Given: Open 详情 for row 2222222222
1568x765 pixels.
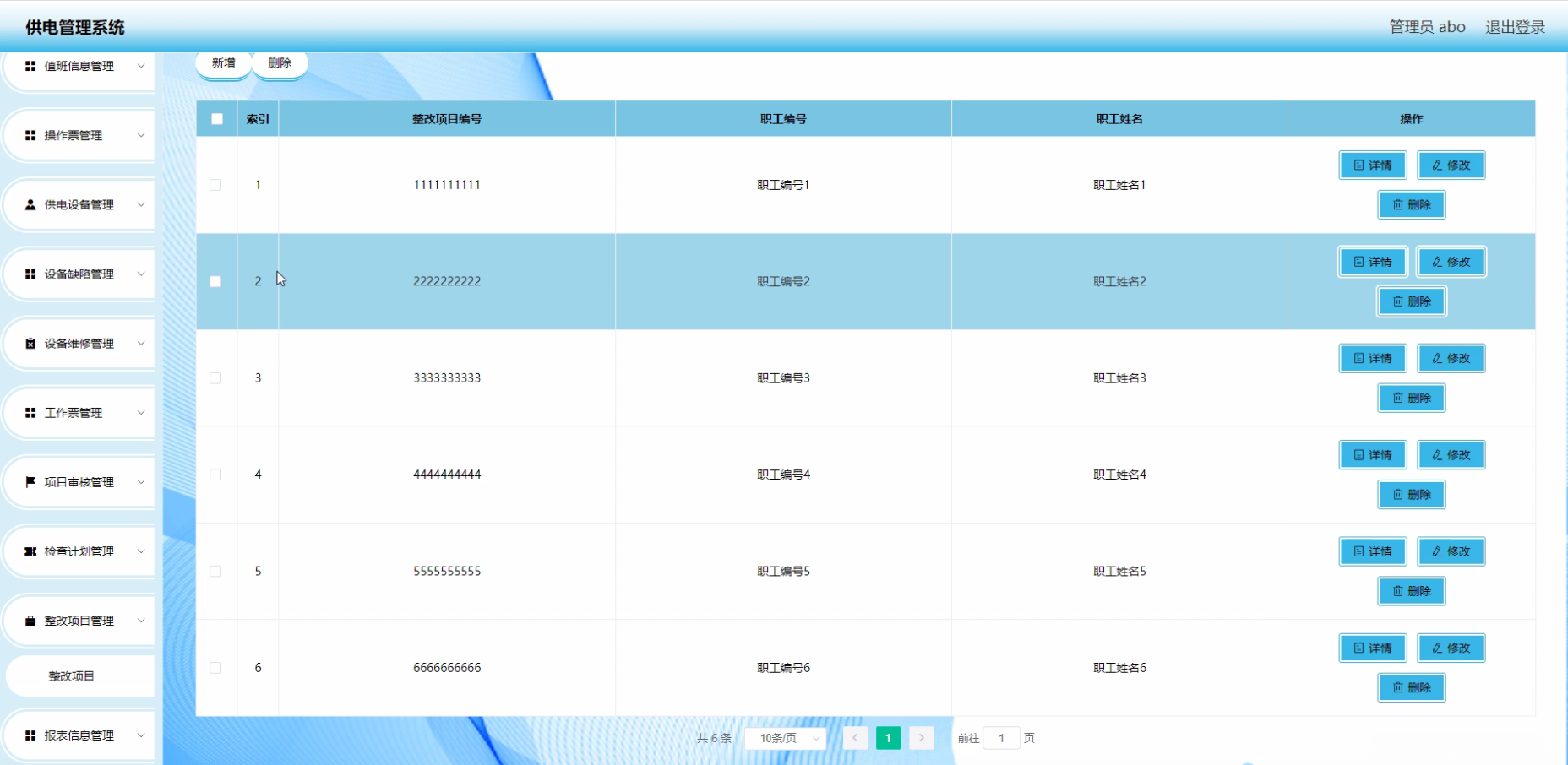Looking at the screenshot, I should 1373,262.
